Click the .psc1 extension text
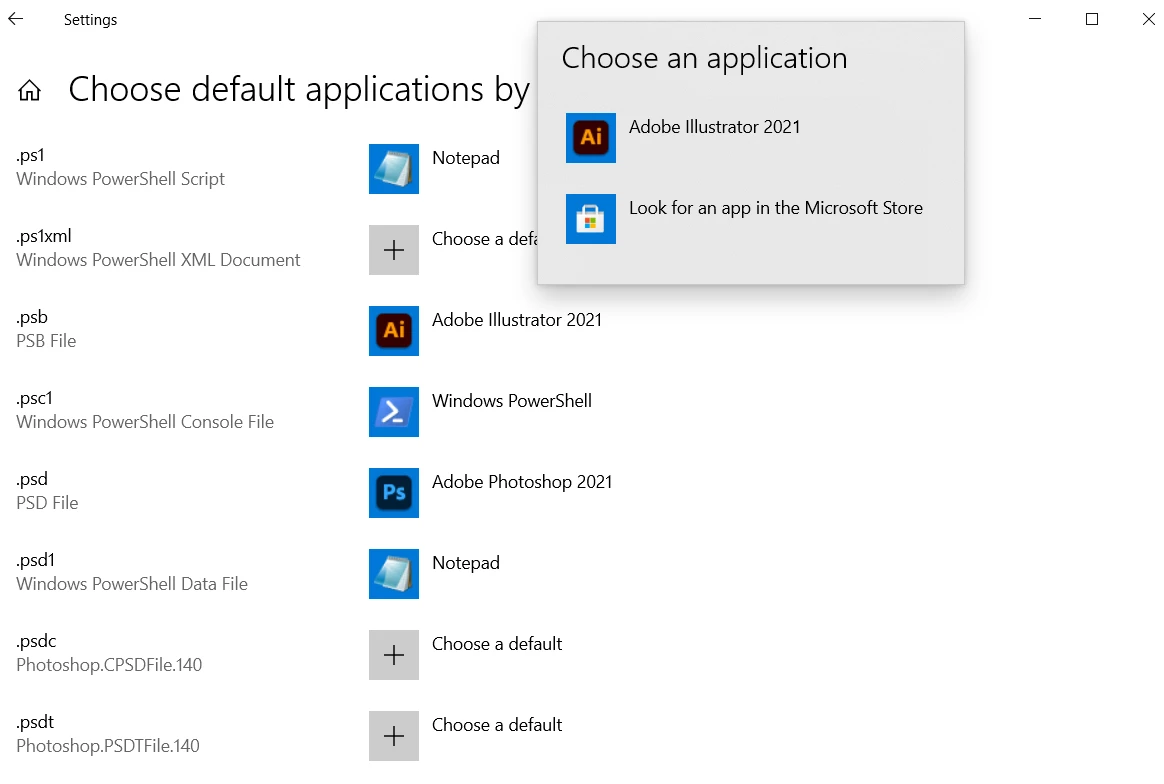This screenshot has width=1164, height=784. 34,398
